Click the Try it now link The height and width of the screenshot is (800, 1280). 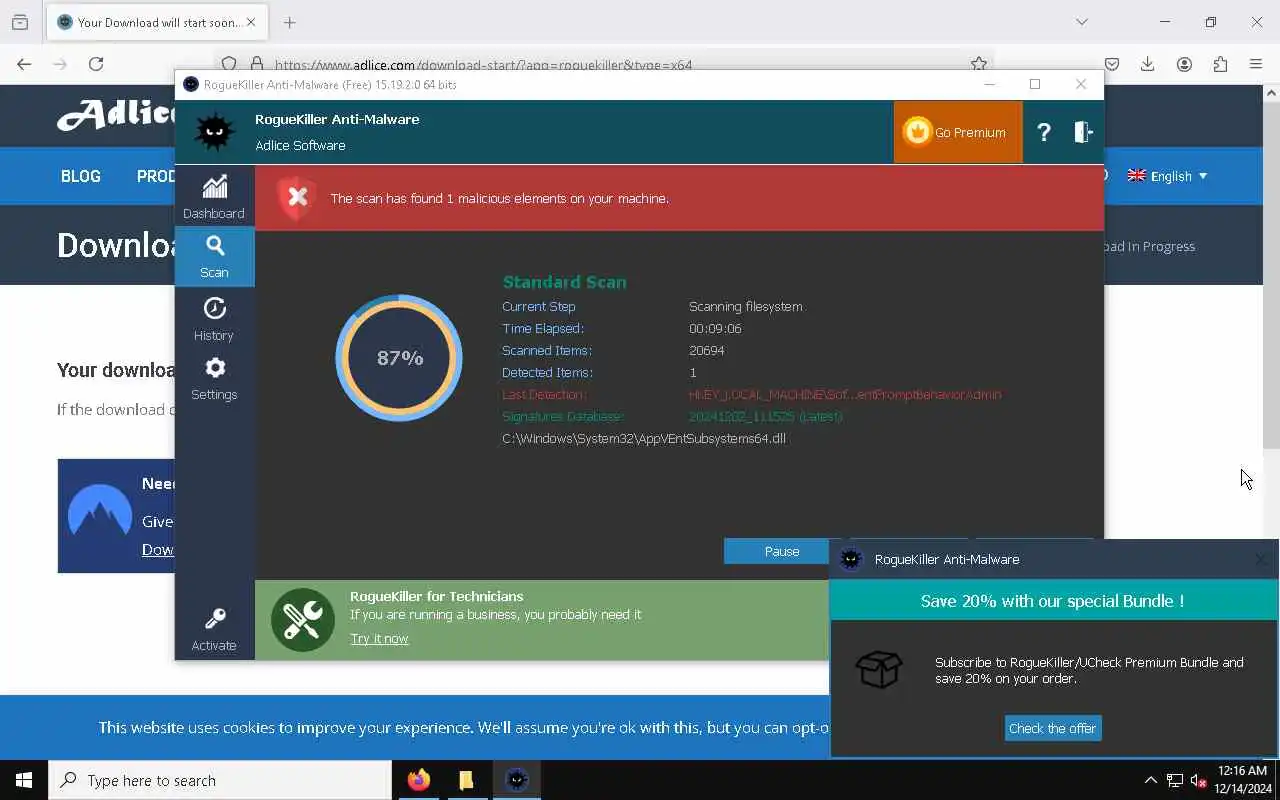pyautogui.click(x=379, y=638)
